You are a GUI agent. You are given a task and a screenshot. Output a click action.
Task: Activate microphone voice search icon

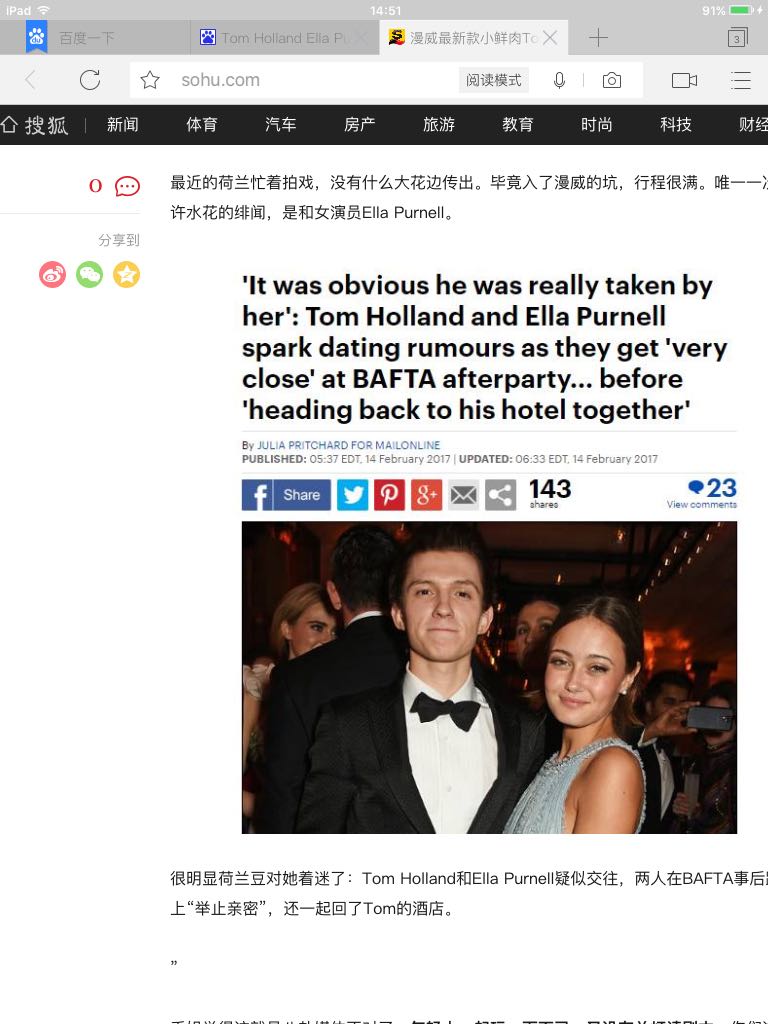[x=559, y=80]
